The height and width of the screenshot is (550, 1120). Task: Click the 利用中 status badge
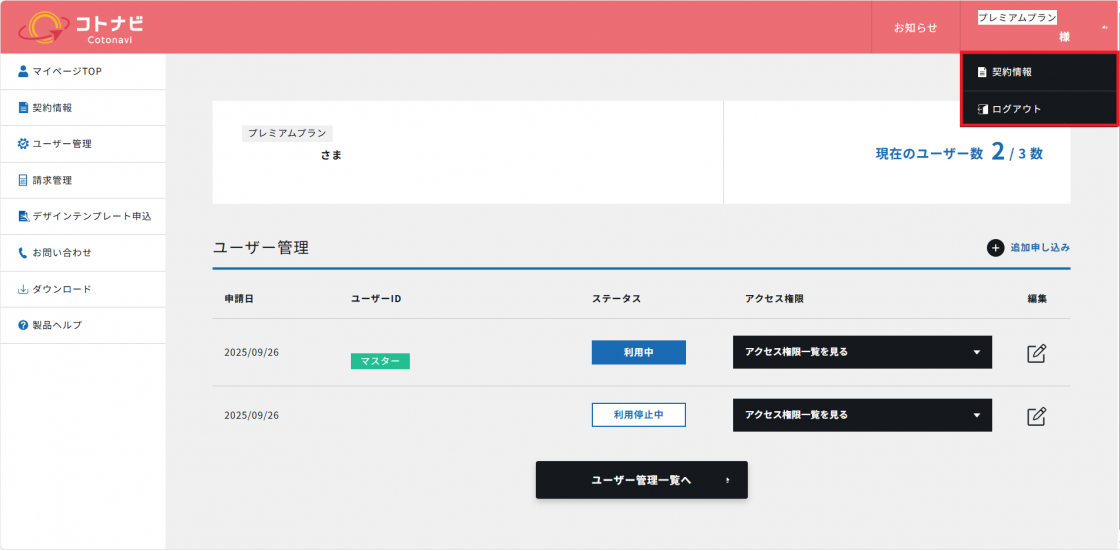click(638, 352)
